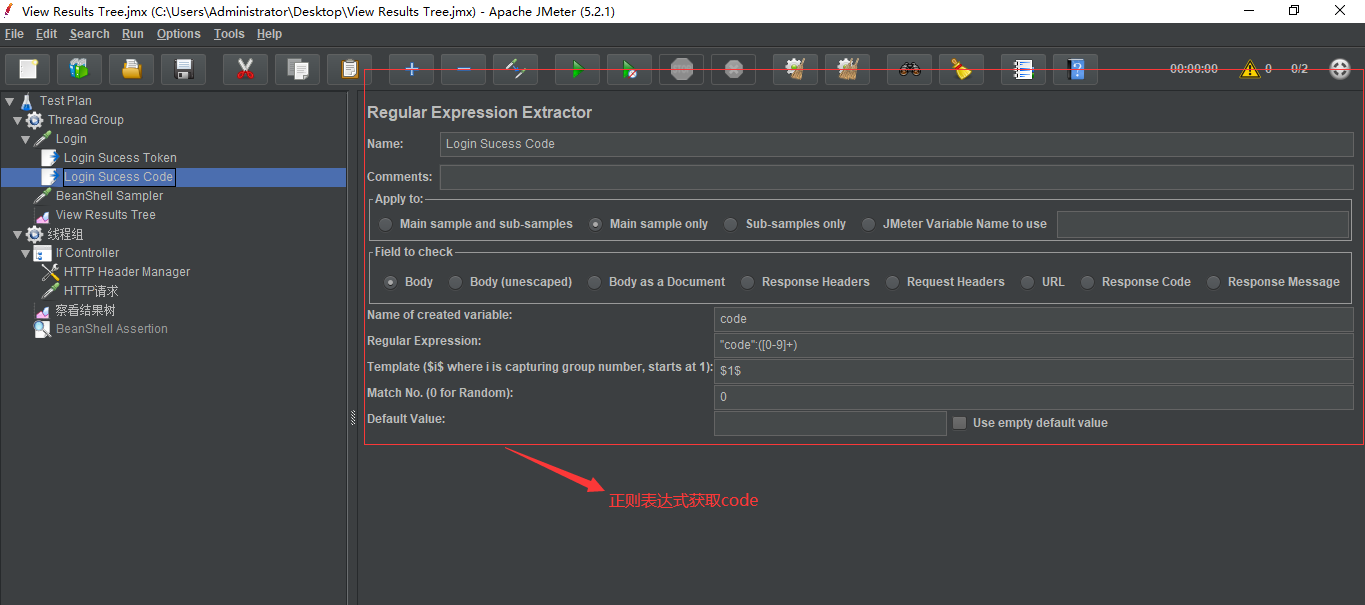Viewport: 1365px width, 605px height.
Task: Collapse the Test Plan tree node
Action: click(x=9, y=101)
